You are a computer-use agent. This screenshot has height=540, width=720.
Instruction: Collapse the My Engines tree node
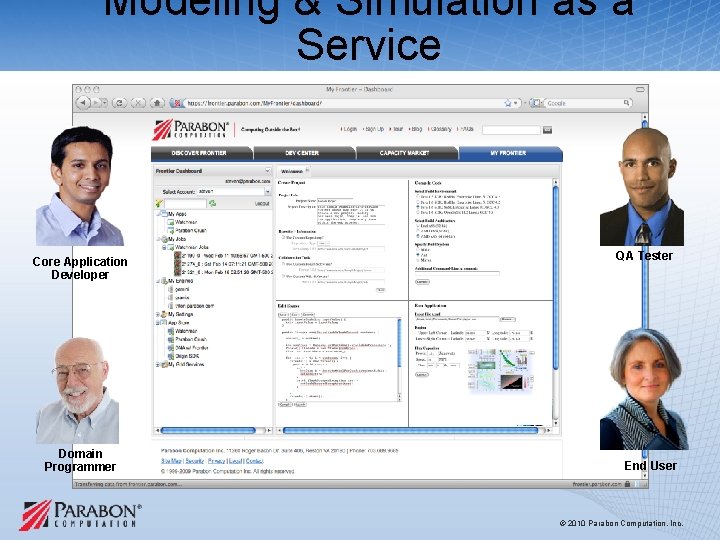(x=158, y=281)
